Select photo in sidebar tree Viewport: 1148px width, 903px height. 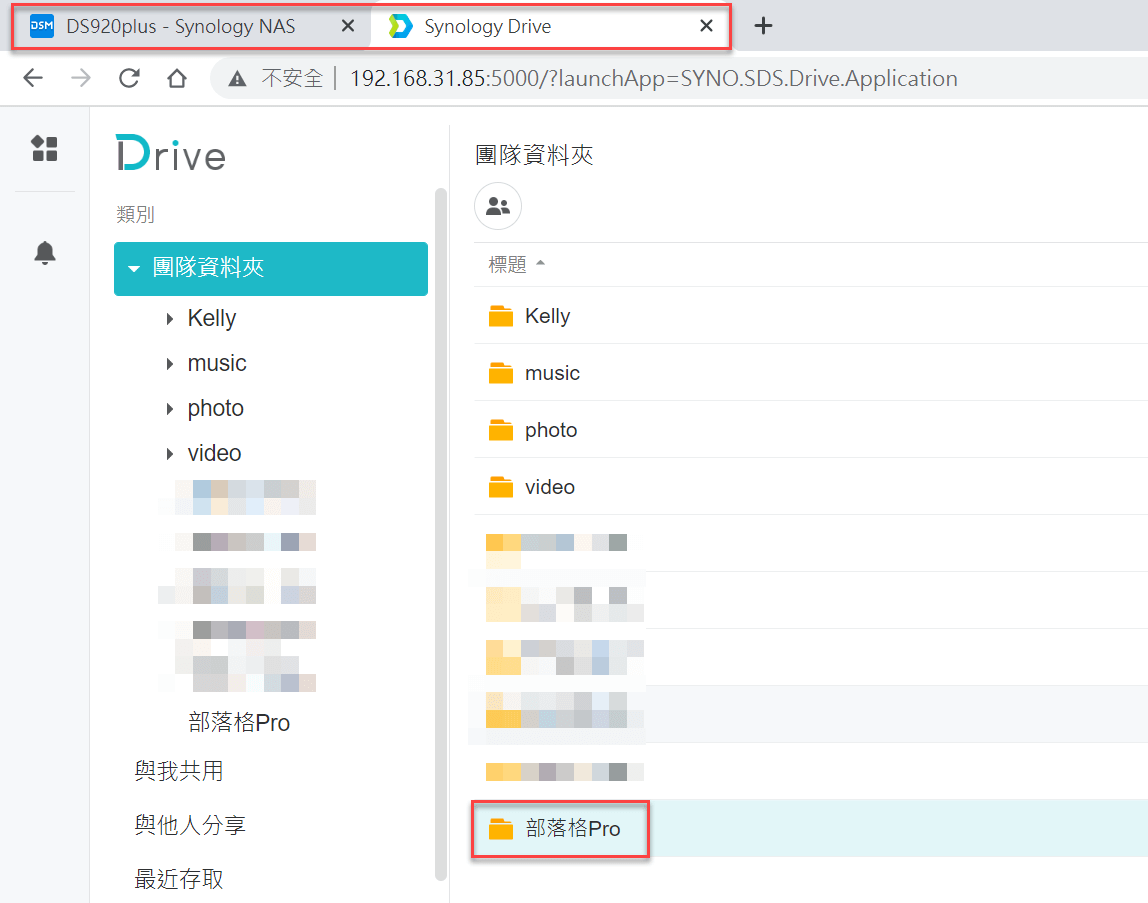[215, 408]
